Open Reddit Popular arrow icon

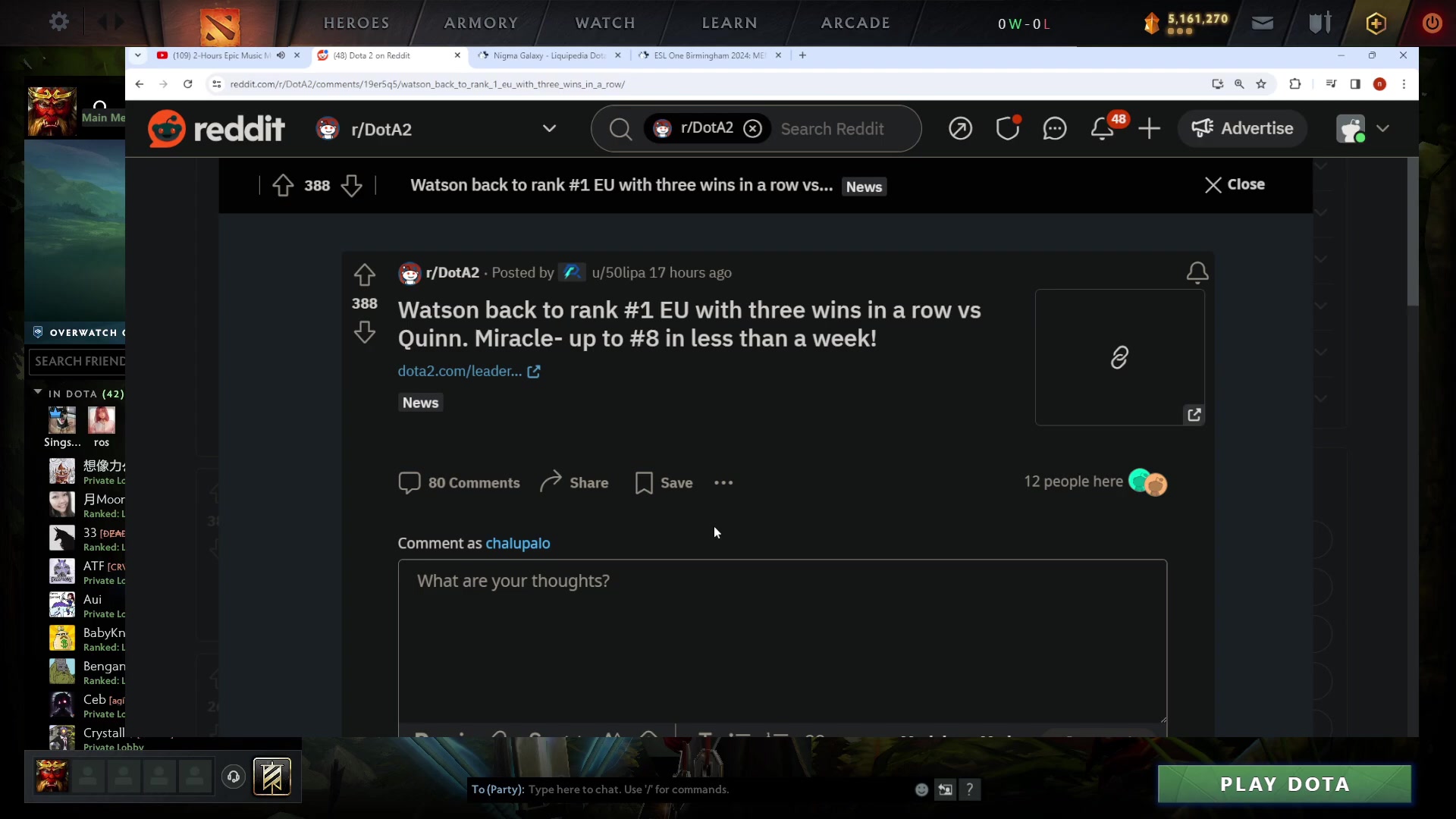(x=960, y=129)
